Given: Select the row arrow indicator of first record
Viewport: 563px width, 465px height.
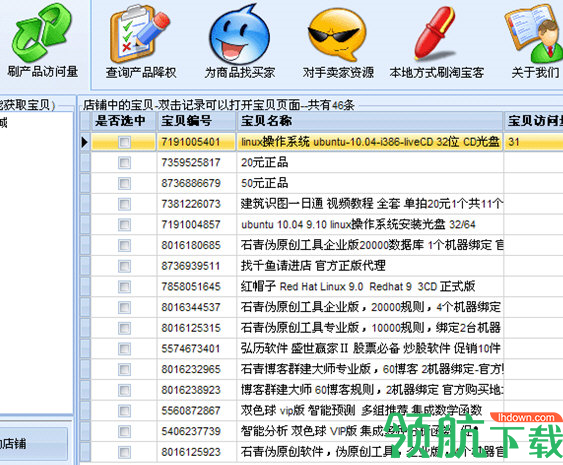Looking at the screenshot, I should (85, 142).
